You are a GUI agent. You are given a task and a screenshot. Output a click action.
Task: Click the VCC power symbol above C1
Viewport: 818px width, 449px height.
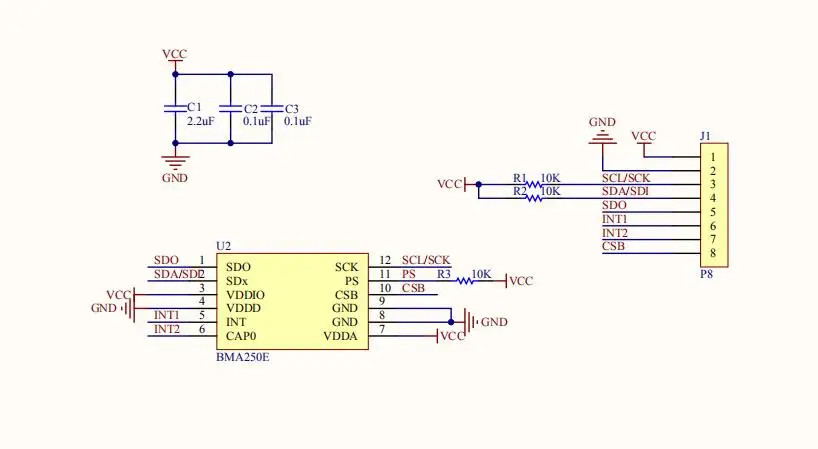click(x=175, y=57)
